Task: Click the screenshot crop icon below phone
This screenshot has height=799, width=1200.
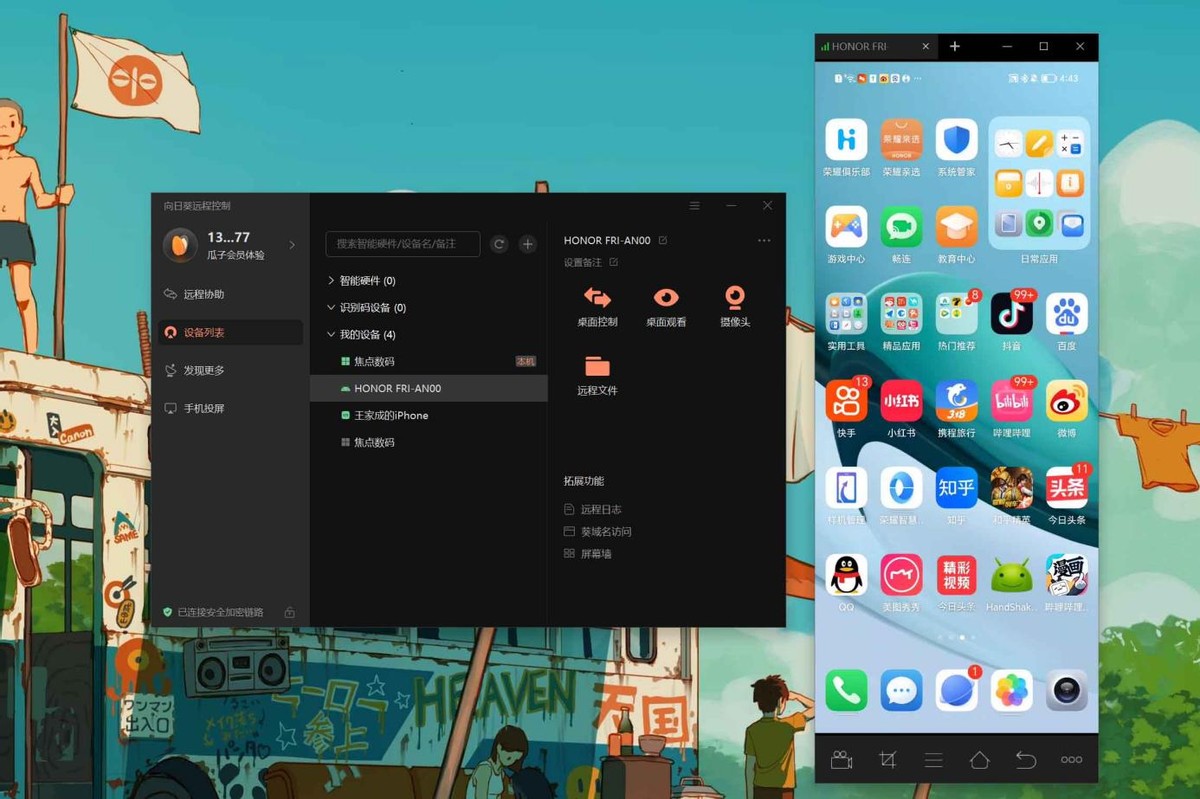Action: pos(887,760)
